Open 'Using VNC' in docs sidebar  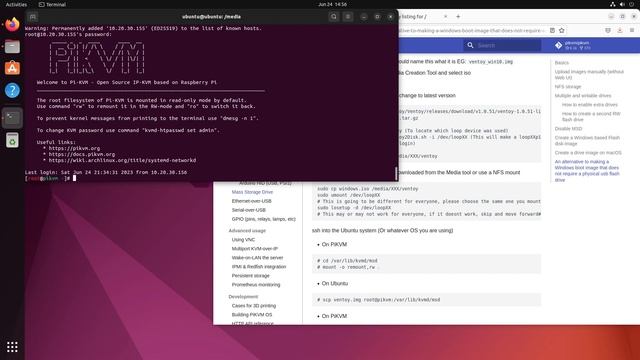(243, 240)
